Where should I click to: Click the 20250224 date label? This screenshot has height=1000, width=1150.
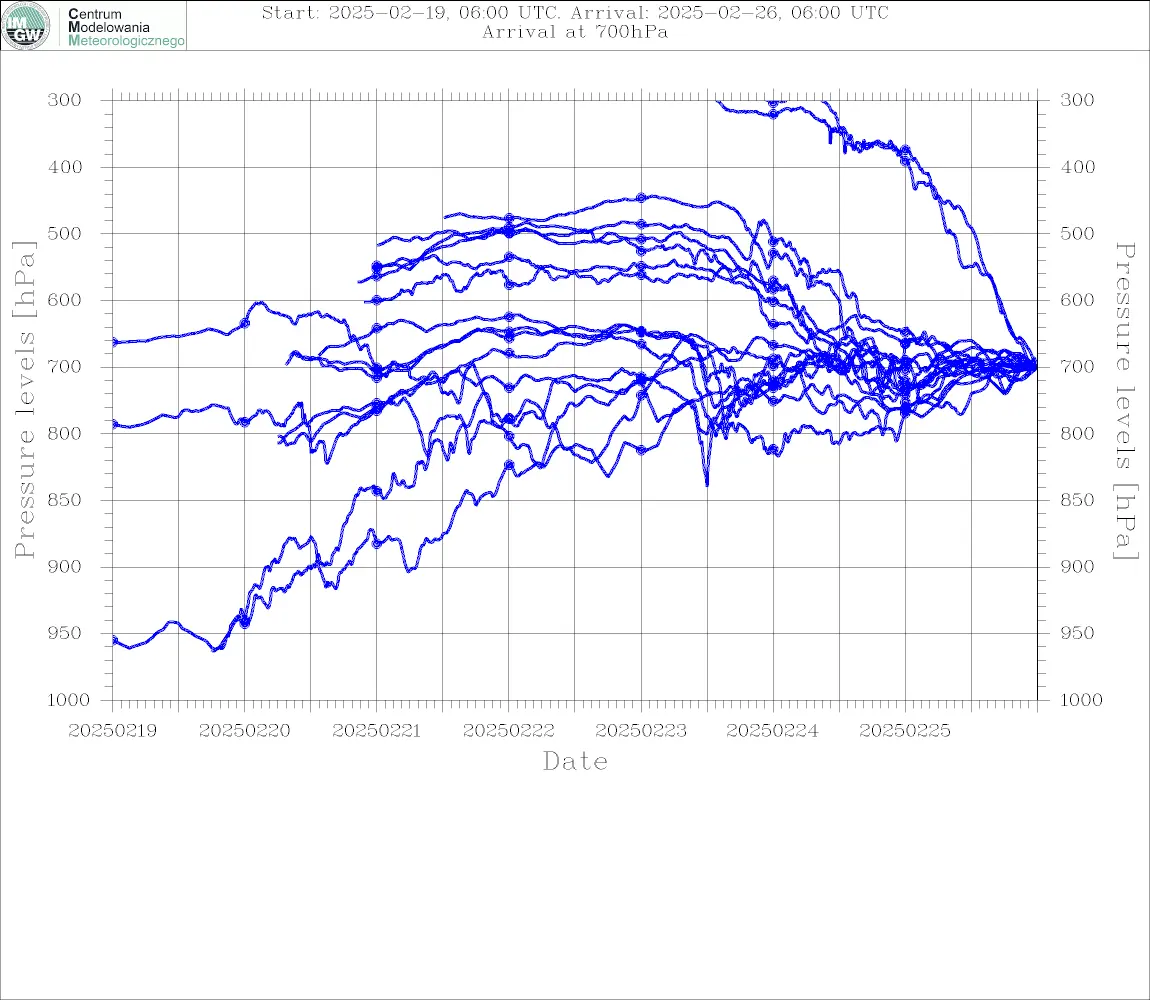coord(773,731)
